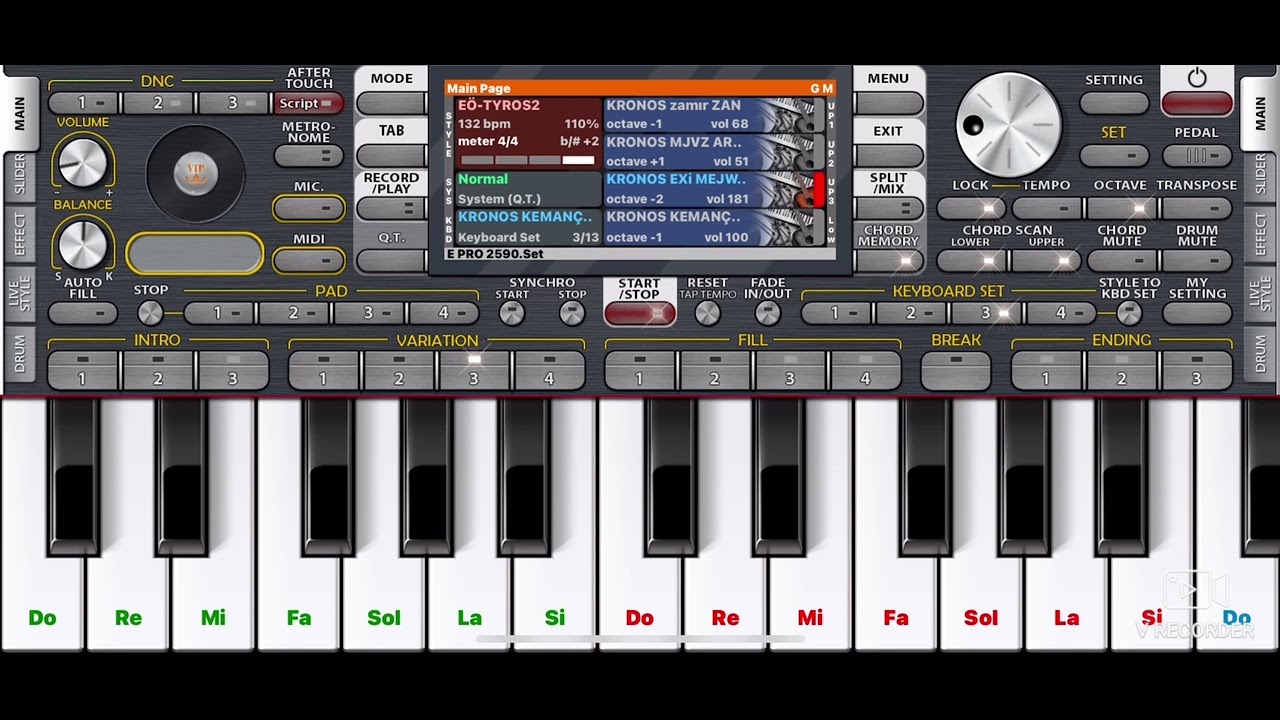Screen dimensions: 1280x720
Task: Click the Balance knob
Action: click(x=83, y=244)
